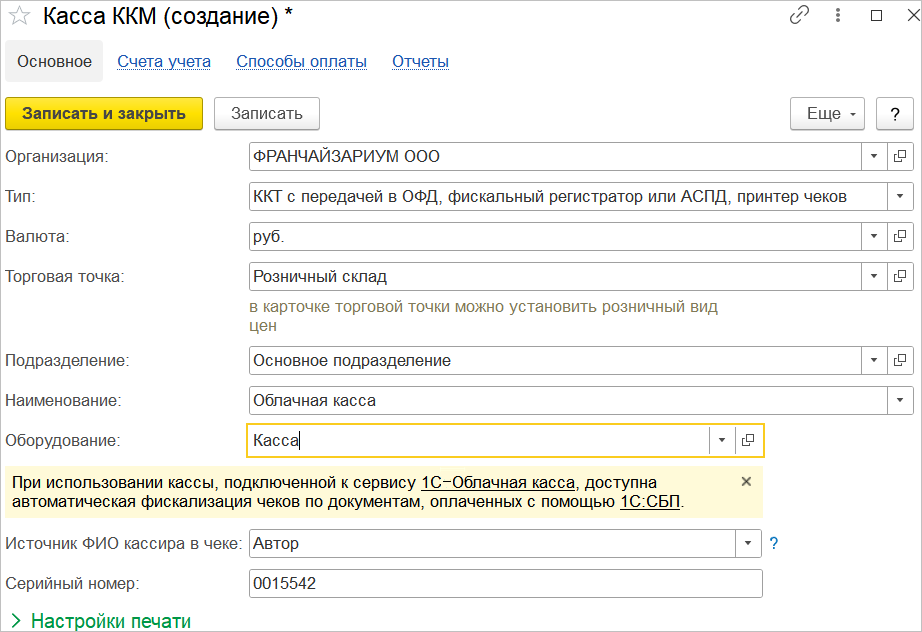Screen dimensions: 922x632
Task: Switch to the Счета учета tab
Action: [164, 62]
